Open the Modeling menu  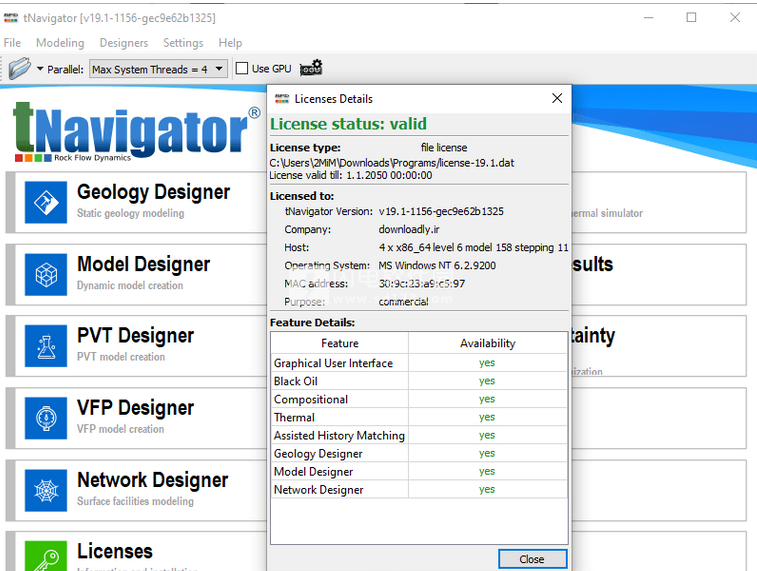[x=60, y=43]
